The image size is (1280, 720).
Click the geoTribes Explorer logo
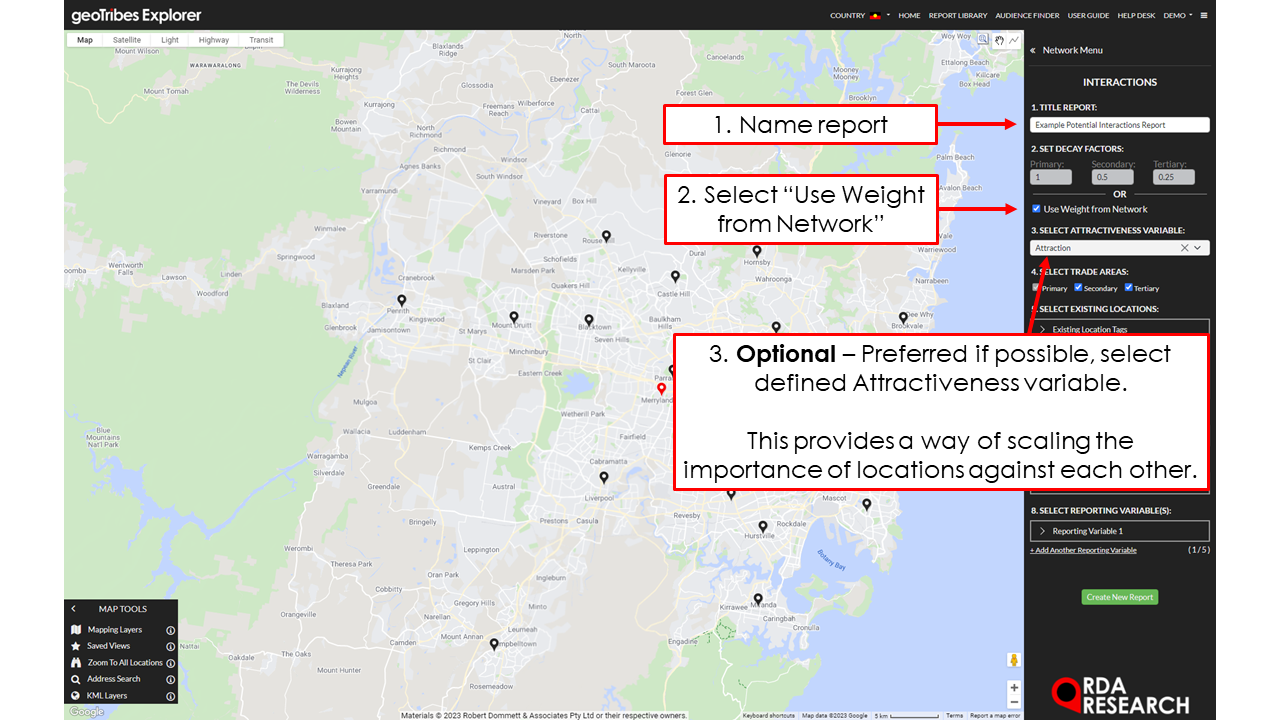(136, 16)
